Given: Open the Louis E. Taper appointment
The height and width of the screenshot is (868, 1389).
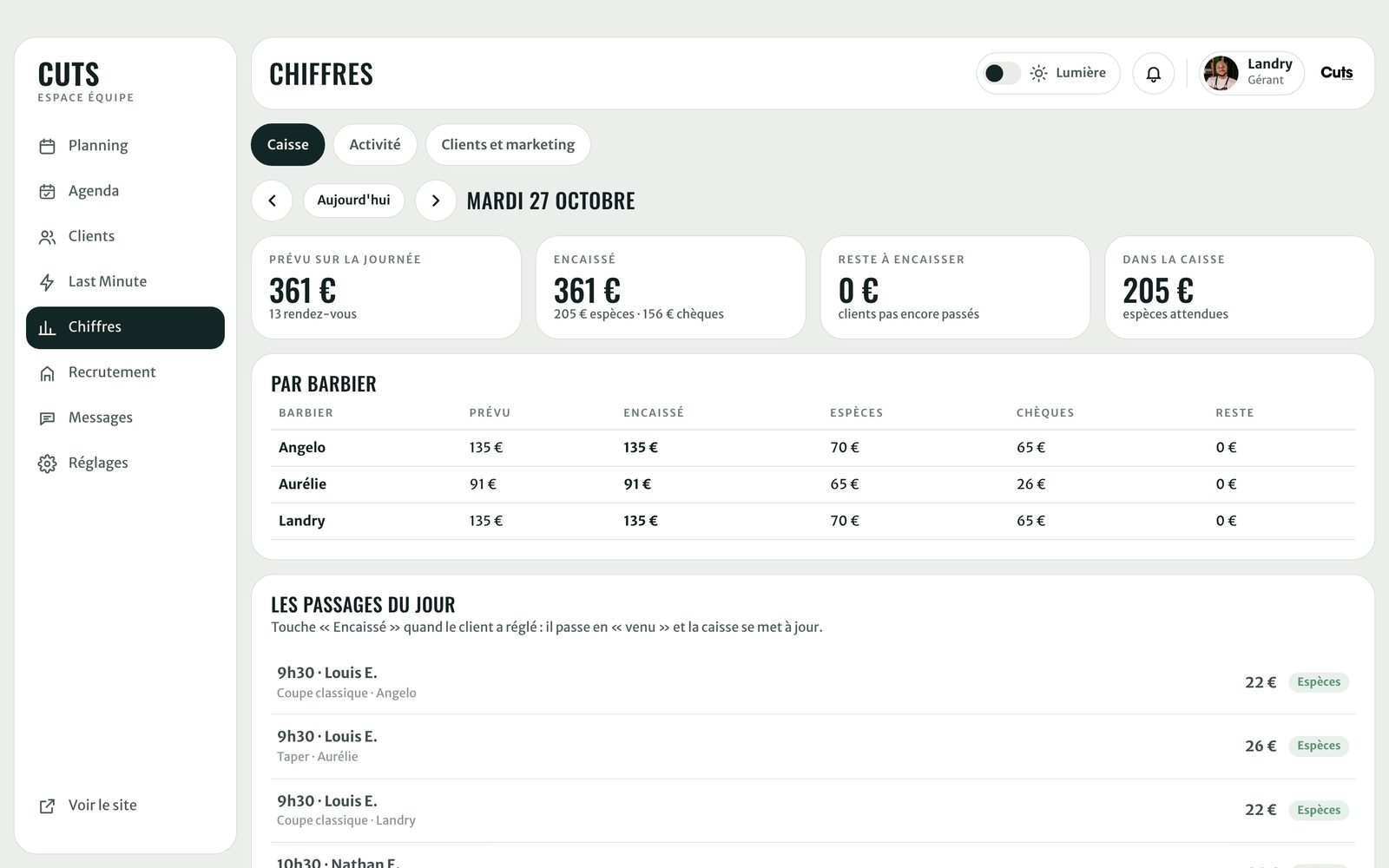Looking at the screenshot, I should [813, 746].
